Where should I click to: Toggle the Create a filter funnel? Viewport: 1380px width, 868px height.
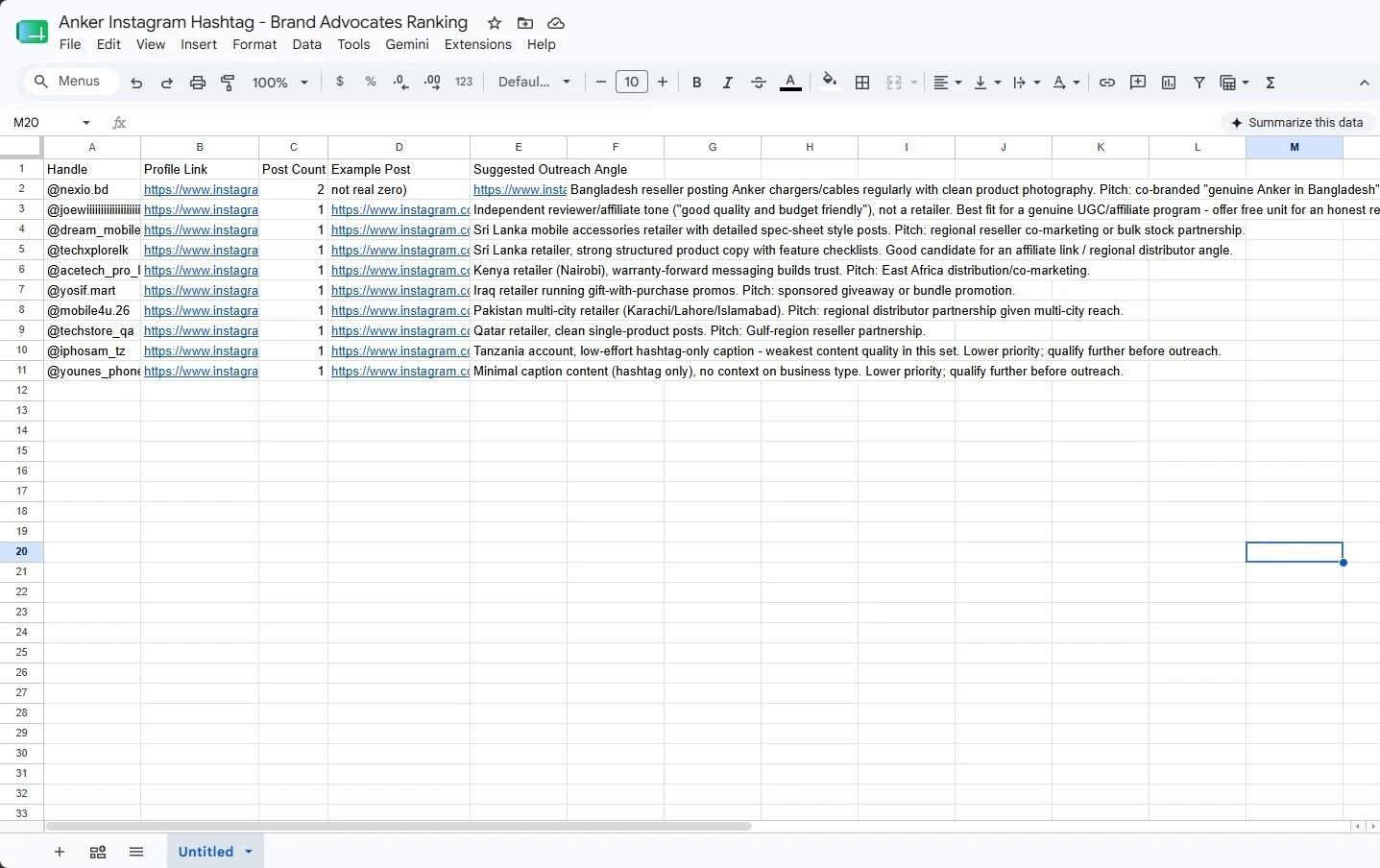(x=1199, y=83)
